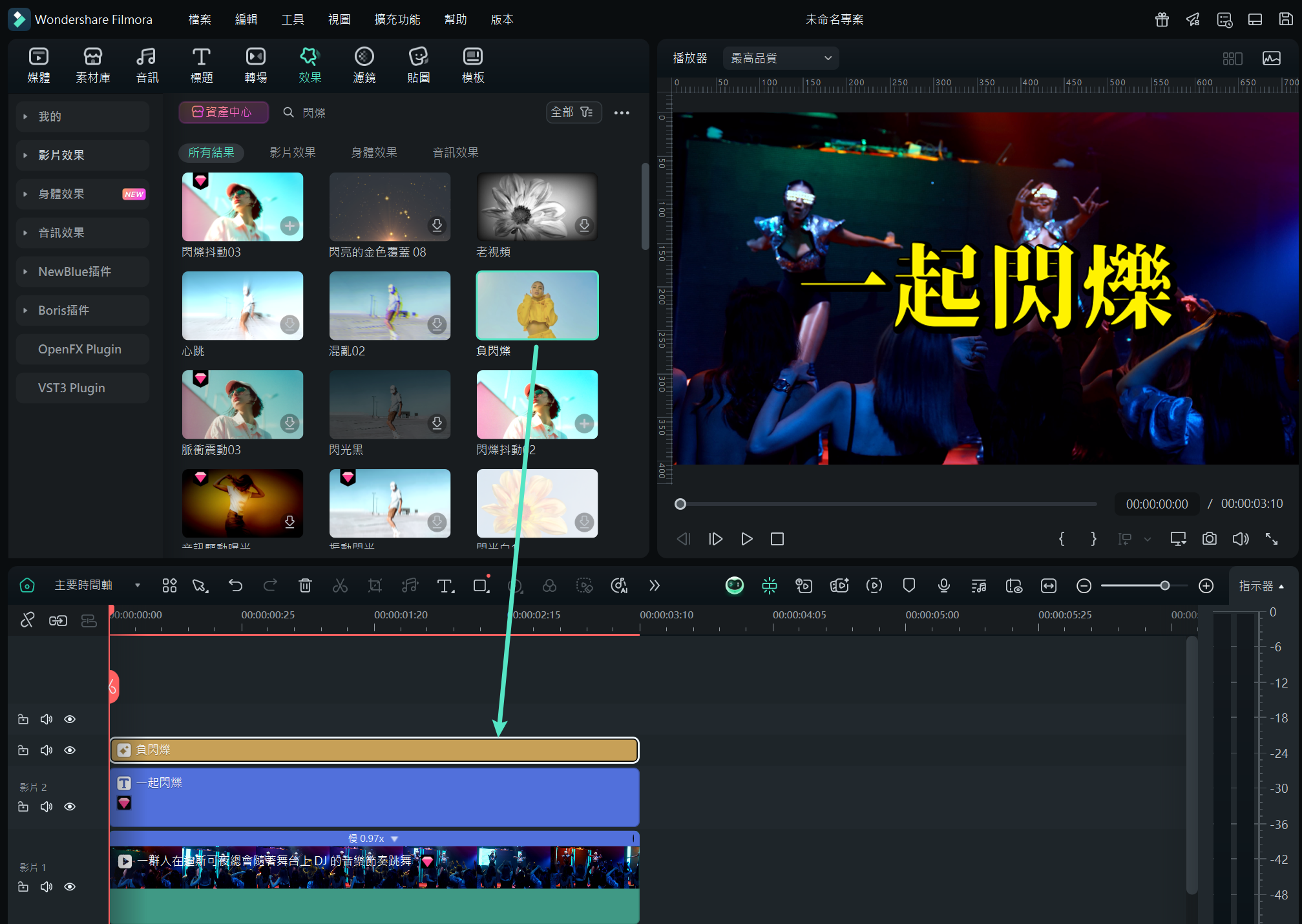
Task: Click the voiceover microphone icon
Action: pyautogui.click(x=943, y=585)
